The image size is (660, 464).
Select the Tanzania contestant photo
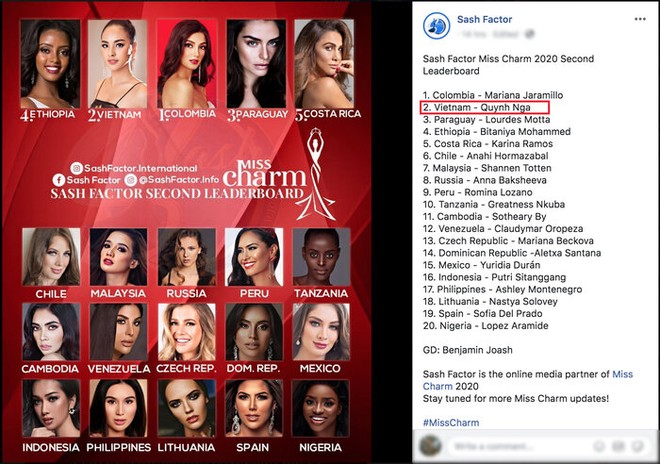[321, 257]
